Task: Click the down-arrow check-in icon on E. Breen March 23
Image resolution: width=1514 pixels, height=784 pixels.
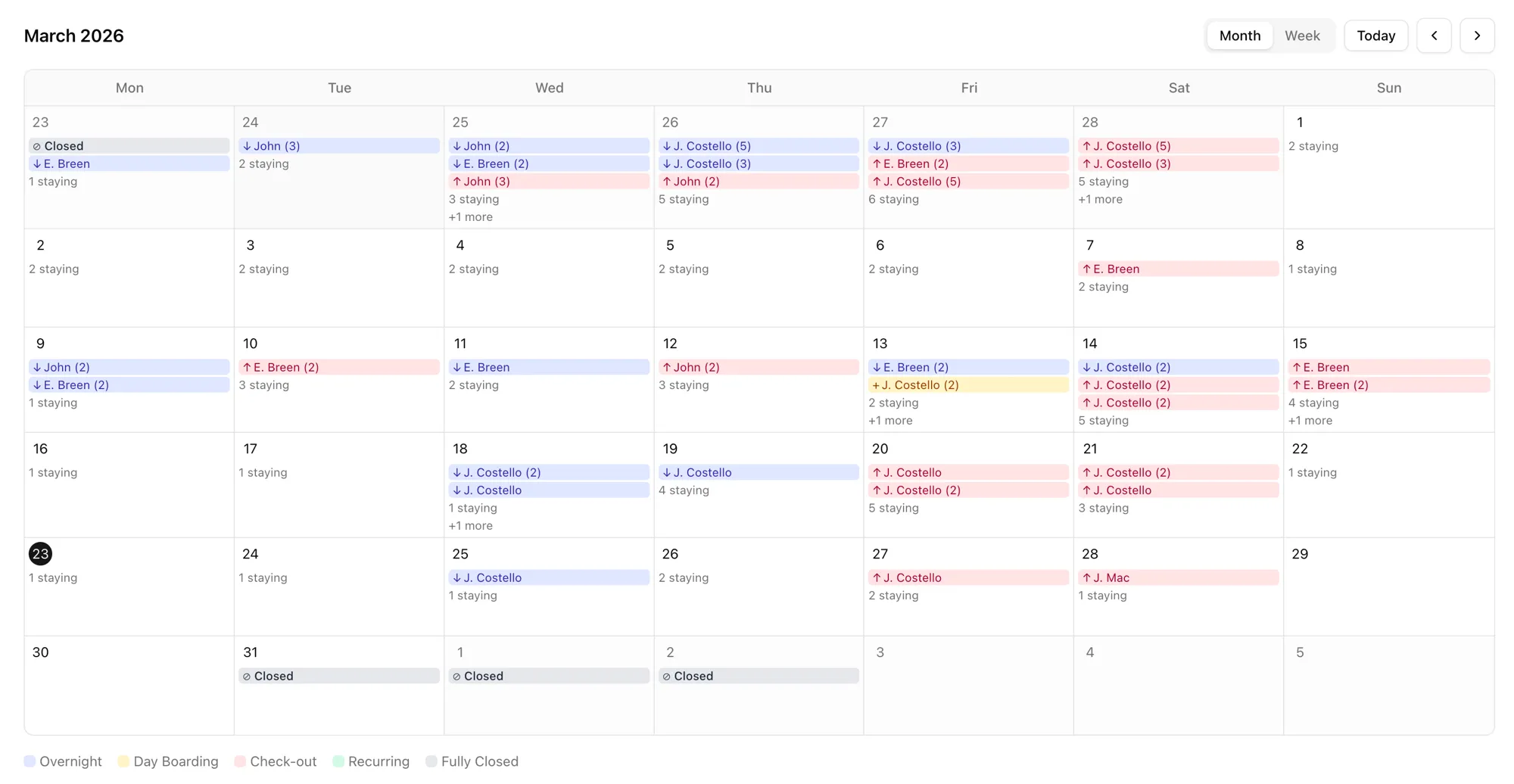Action: tap(37, 163)
